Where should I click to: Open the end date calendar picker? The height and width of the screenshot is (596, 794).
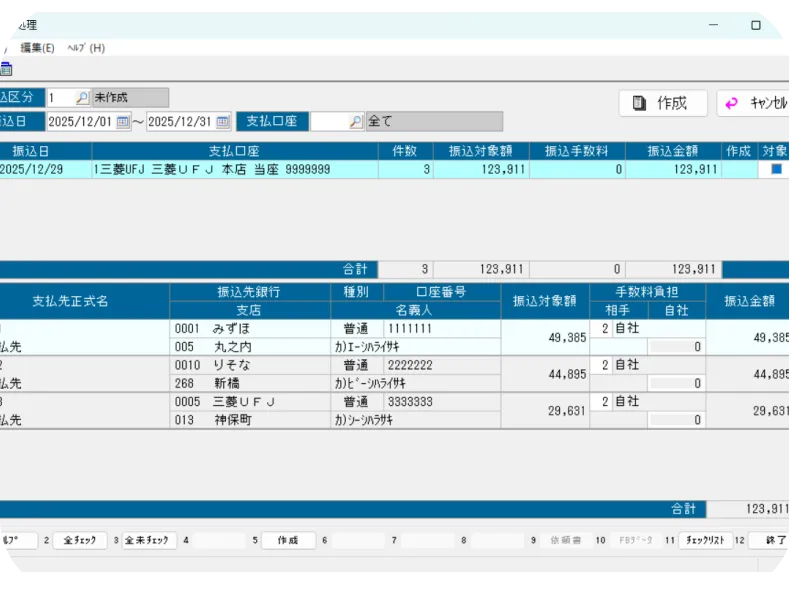pyautogui.click(x=223, y=122)
